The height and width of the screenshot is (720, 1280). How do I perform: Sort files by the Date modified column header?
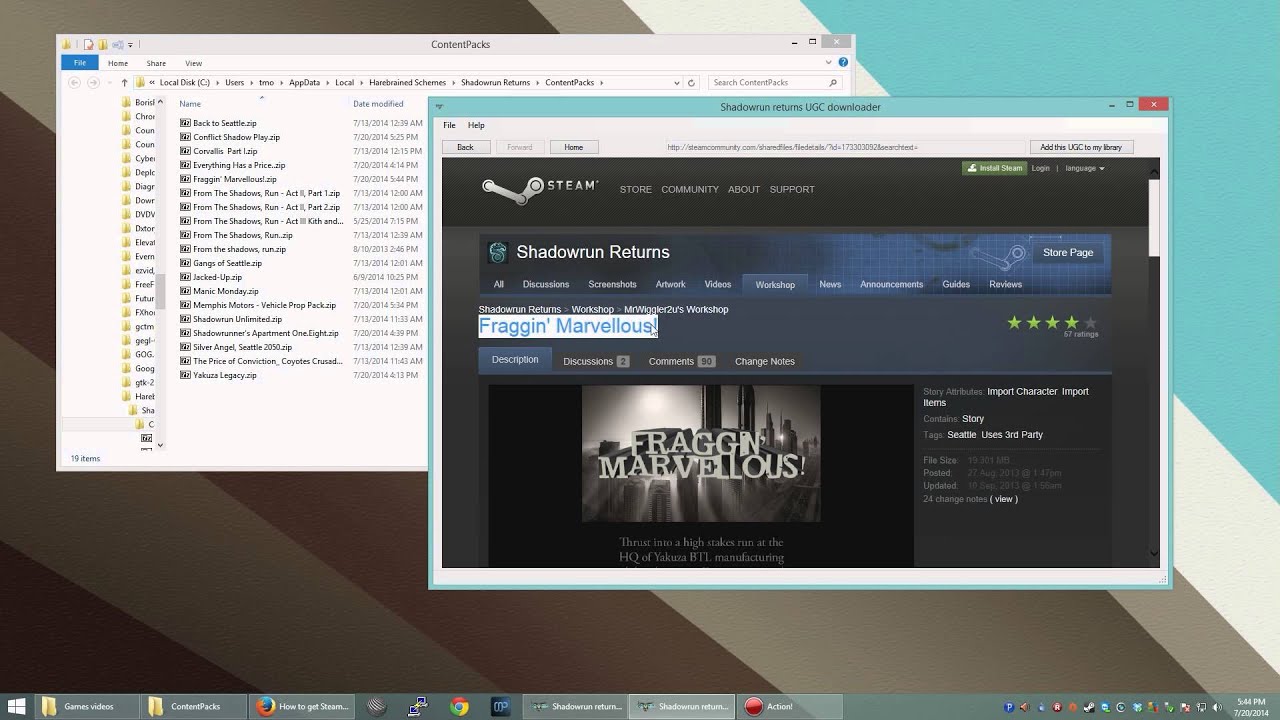click(378, 104)
